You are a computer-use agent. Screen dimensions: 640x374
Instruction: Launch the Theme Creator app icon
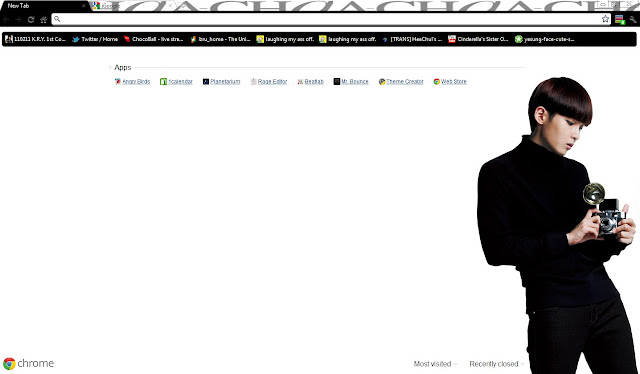coord(382,82)
